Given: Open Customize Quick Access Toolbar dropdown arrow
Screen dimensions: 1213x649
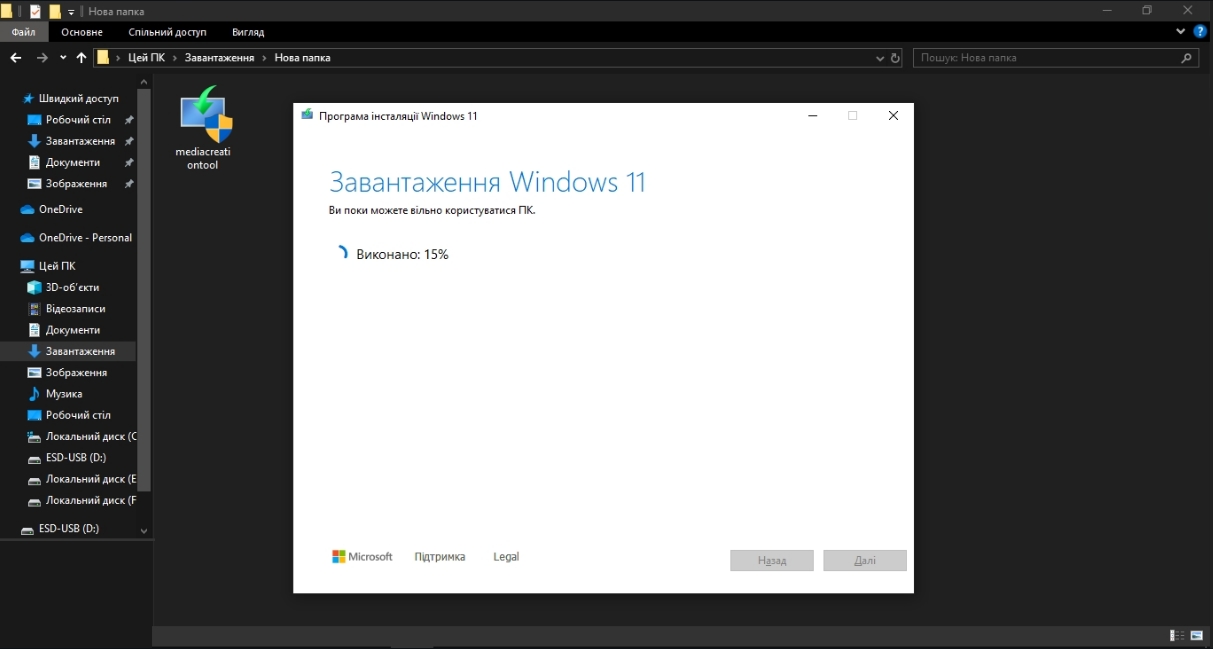Looking at the screenshot, I should click(x=72, y=12).
